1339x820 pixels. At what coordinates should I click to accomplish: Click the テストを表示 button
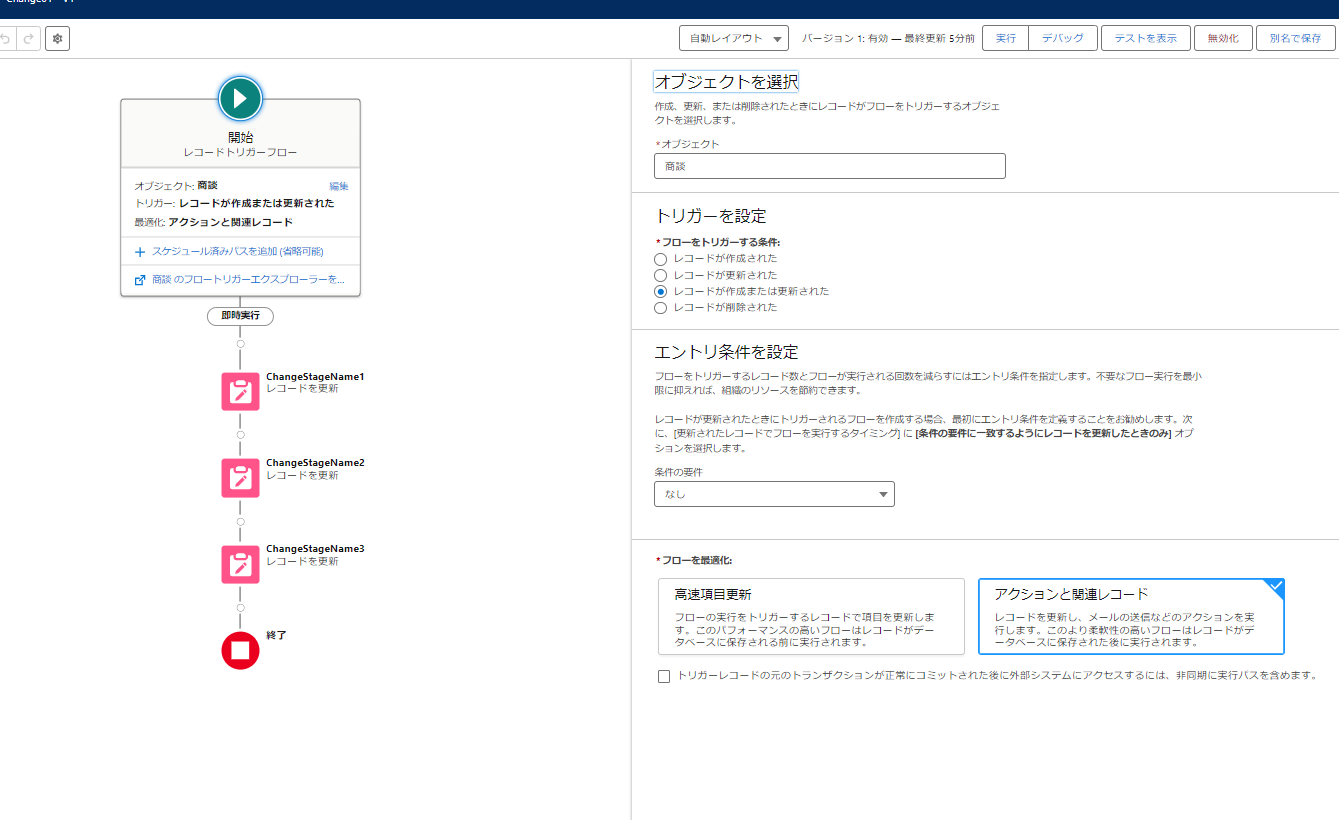click(1146, 38)
